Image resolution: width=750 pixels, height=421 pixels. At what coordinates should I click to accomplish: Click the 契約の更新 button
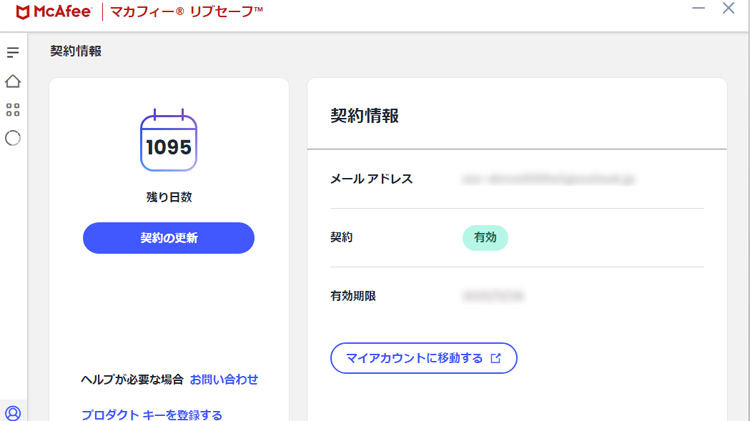pos(168,238)
